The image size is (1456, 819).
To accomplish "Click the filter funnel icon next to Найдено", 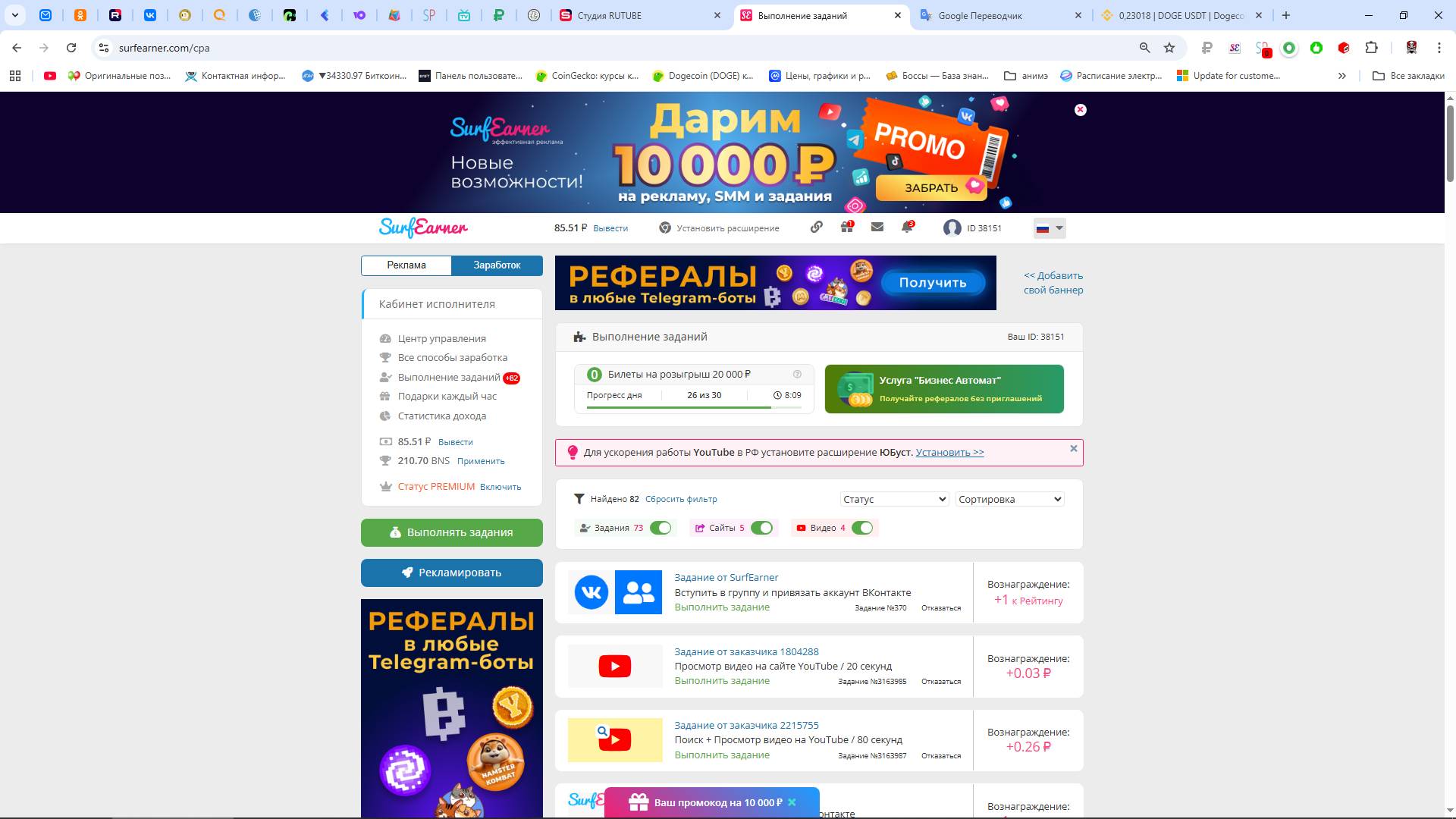I will (579, 499).
